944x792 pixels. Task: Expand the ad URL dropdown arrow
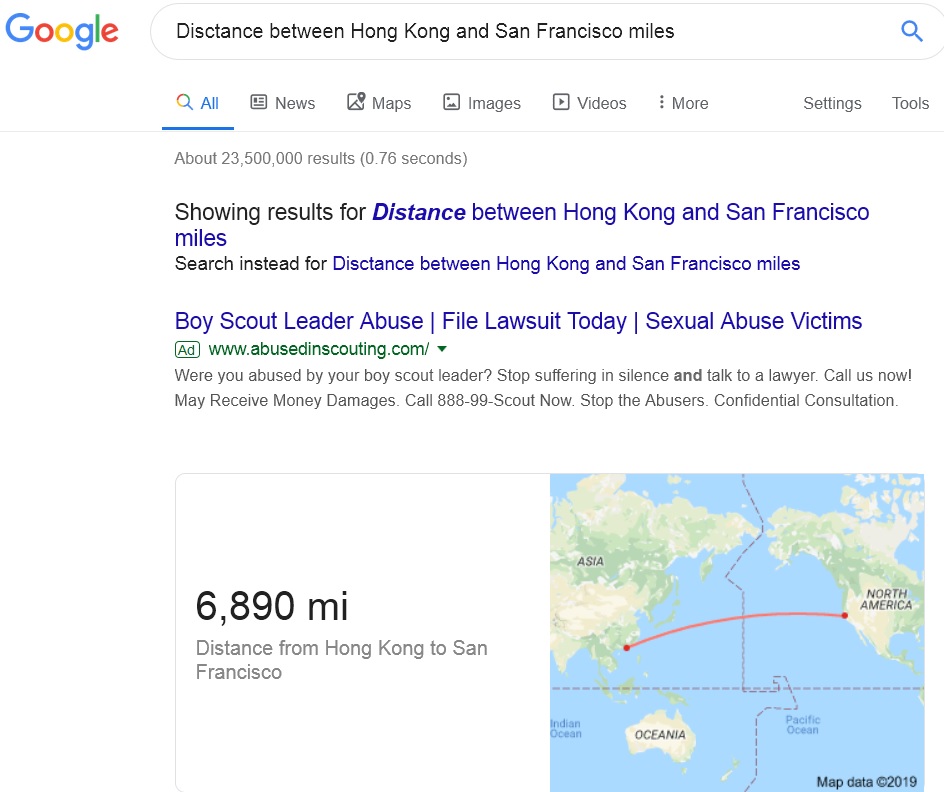click(x=442, y=349)
